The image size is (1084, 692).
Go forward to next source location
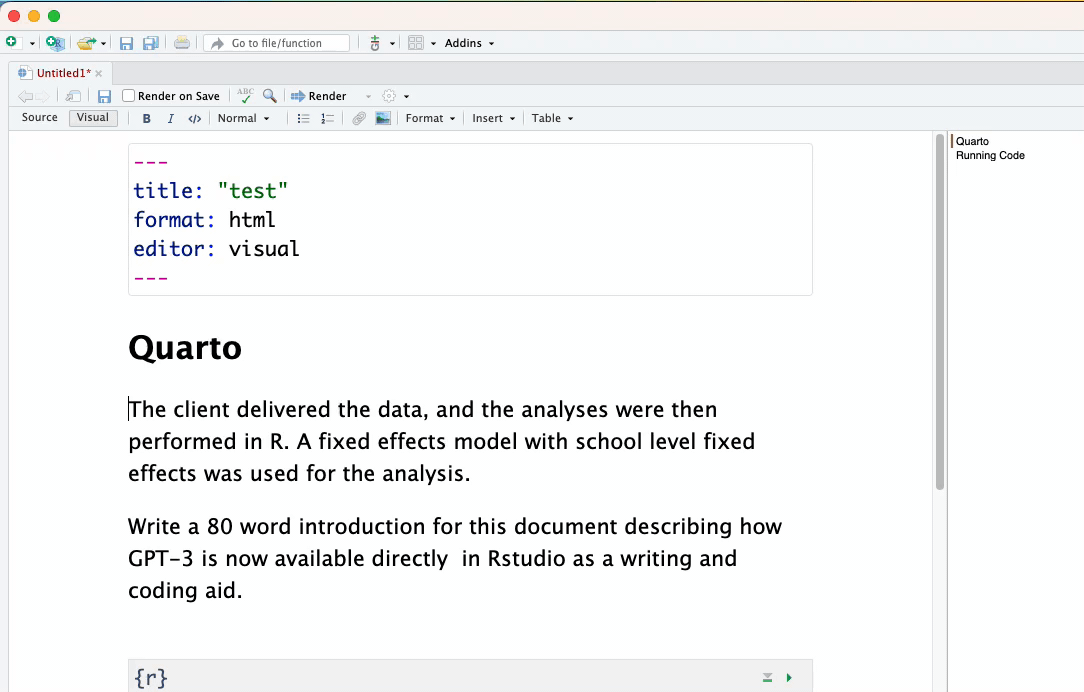[43, 96]
